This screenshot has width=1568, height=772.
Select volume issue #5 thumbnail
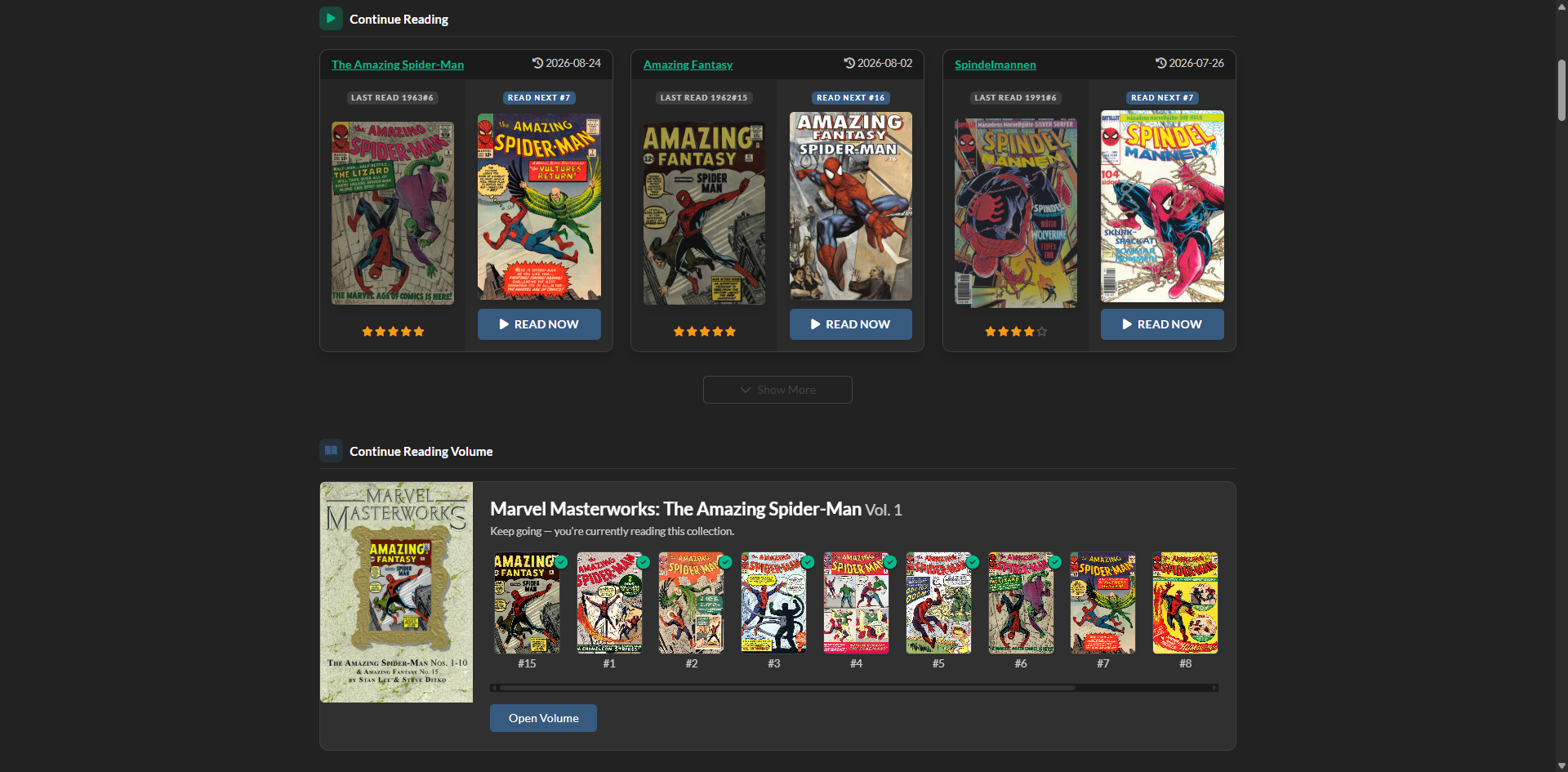(938, 603)
